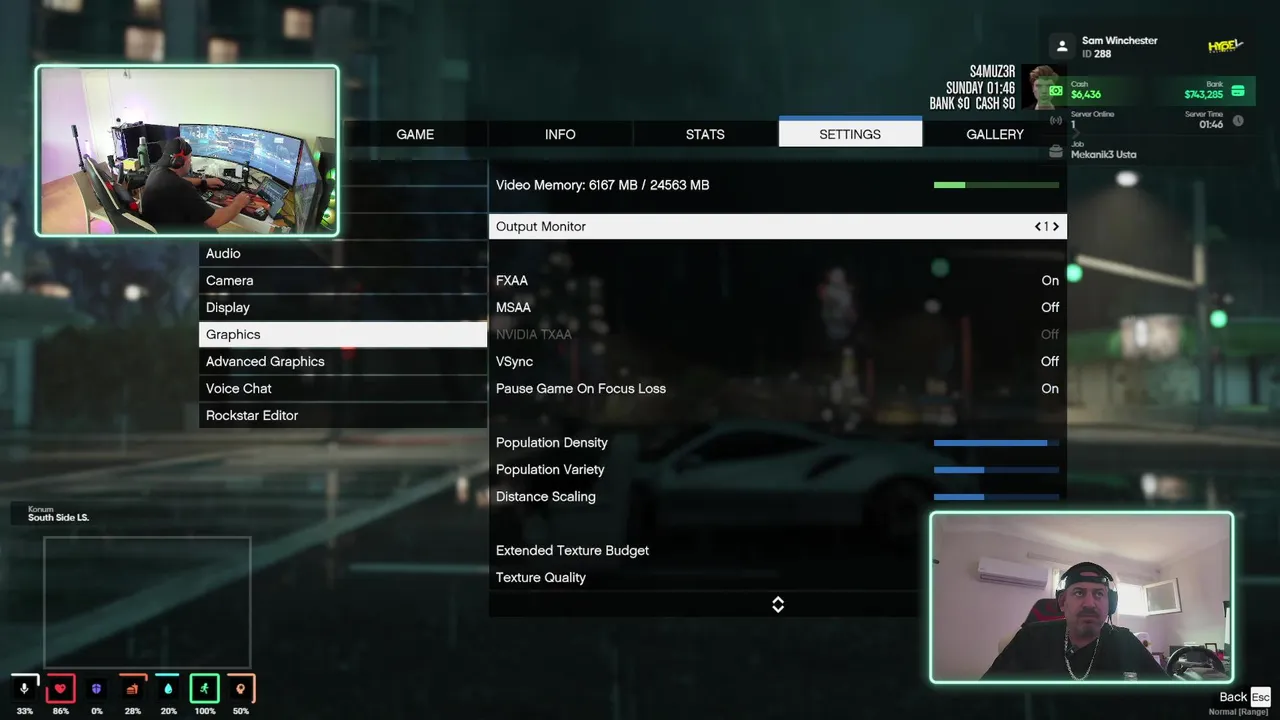Open the GALLERY tab
This screenshot has width=1280, height=720.
pyautogui.click(x=995, y=134)
